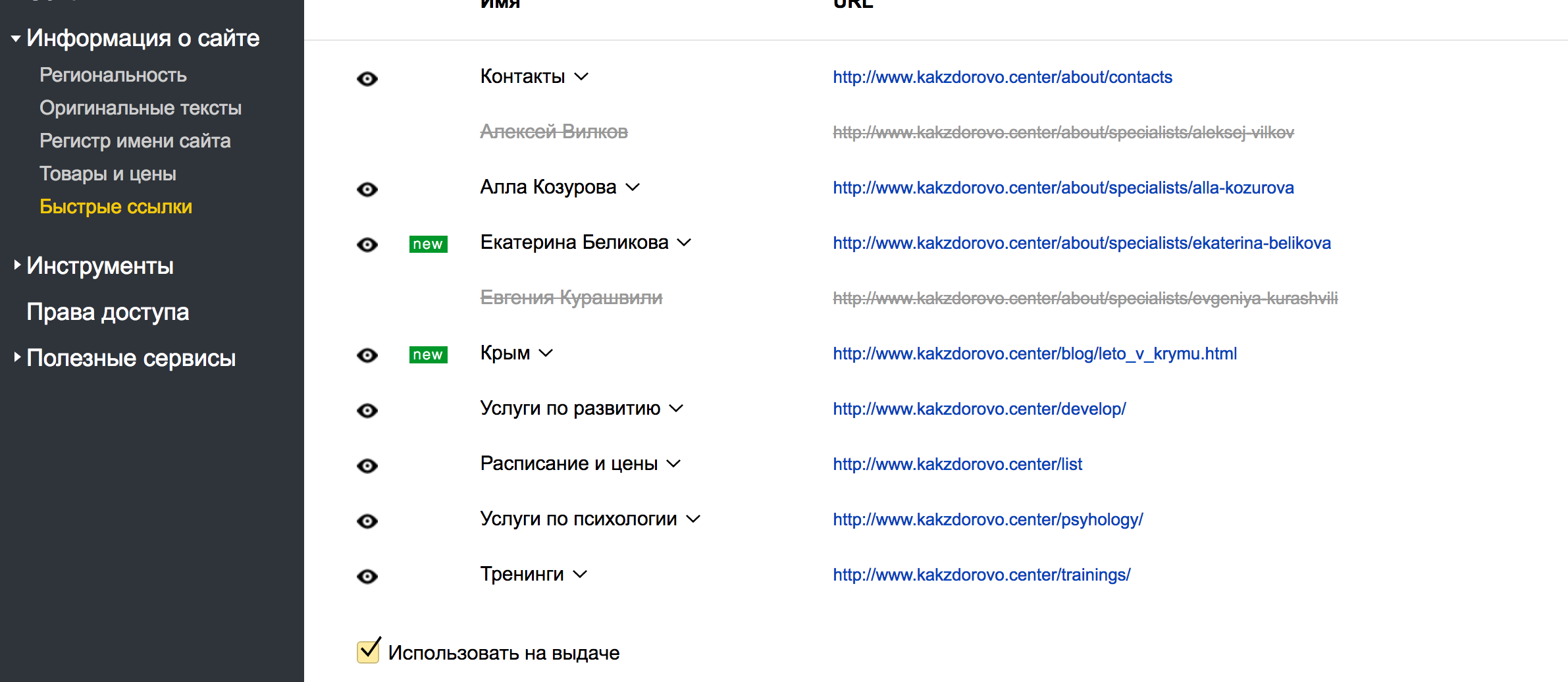Toggle visibility eye for Контакты row
Viewport: 1568px width, 682px height.
click(x=367, y=79)
